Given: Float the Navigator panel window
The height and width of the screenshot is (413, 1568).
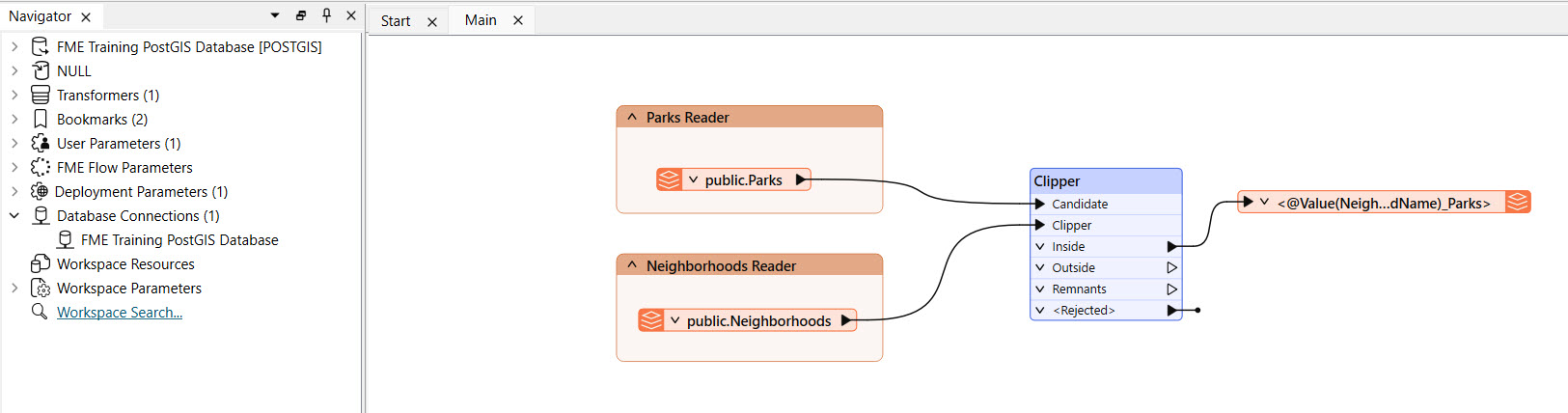Looking at the screenshot, I should 301,15.
